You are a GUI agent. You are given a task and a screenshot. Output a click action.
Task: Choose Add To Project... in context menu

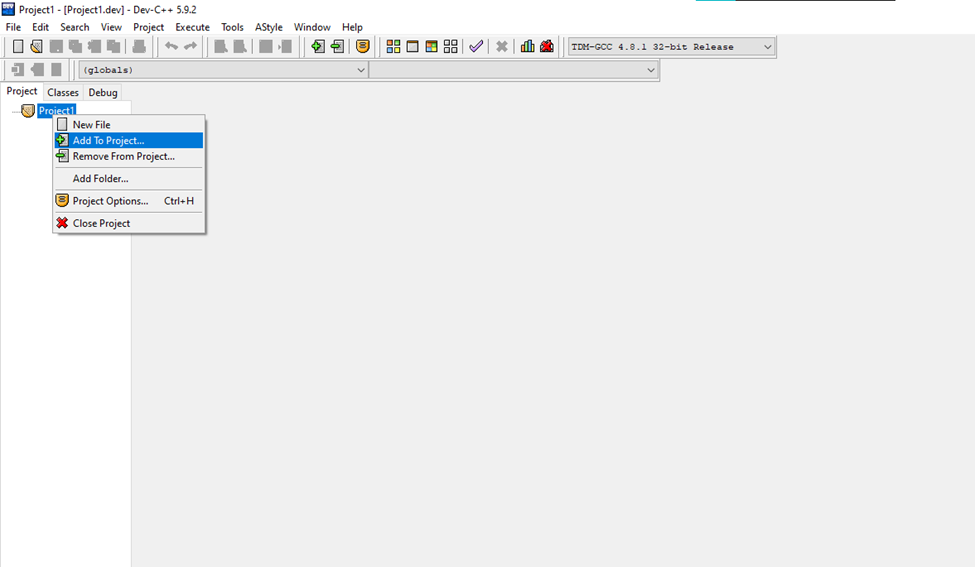point(129,141)
